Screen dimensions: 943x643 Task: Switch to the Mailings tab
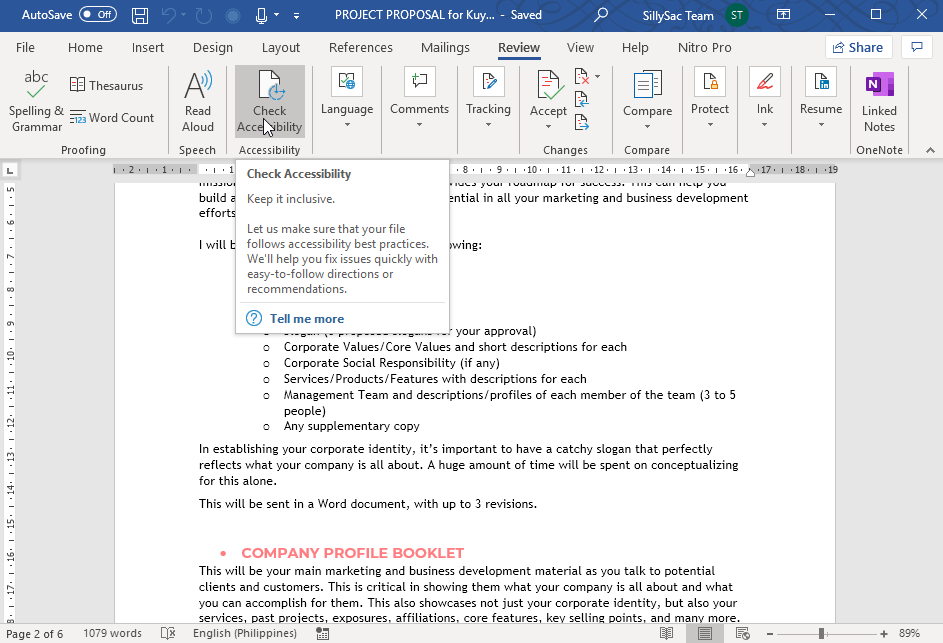445,48
